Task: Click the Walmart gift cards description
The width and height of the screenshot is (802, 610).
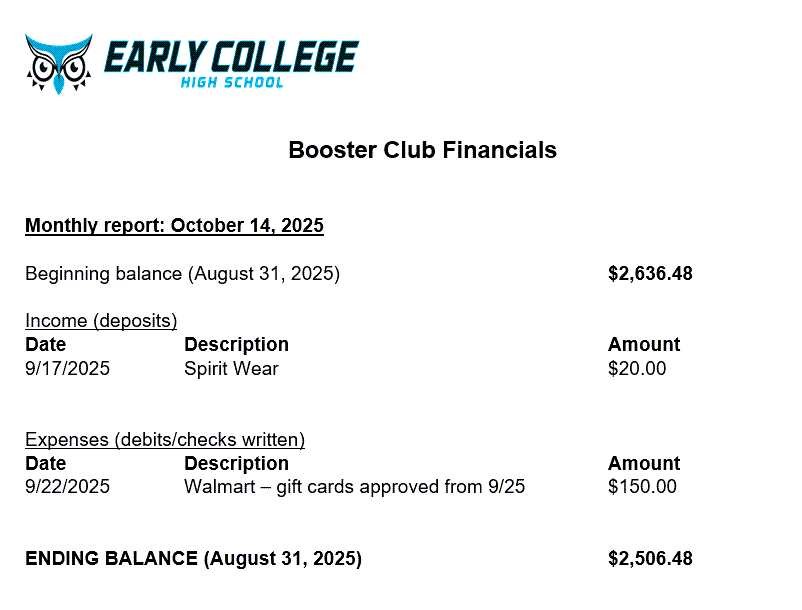Action: tap(354, 488)
